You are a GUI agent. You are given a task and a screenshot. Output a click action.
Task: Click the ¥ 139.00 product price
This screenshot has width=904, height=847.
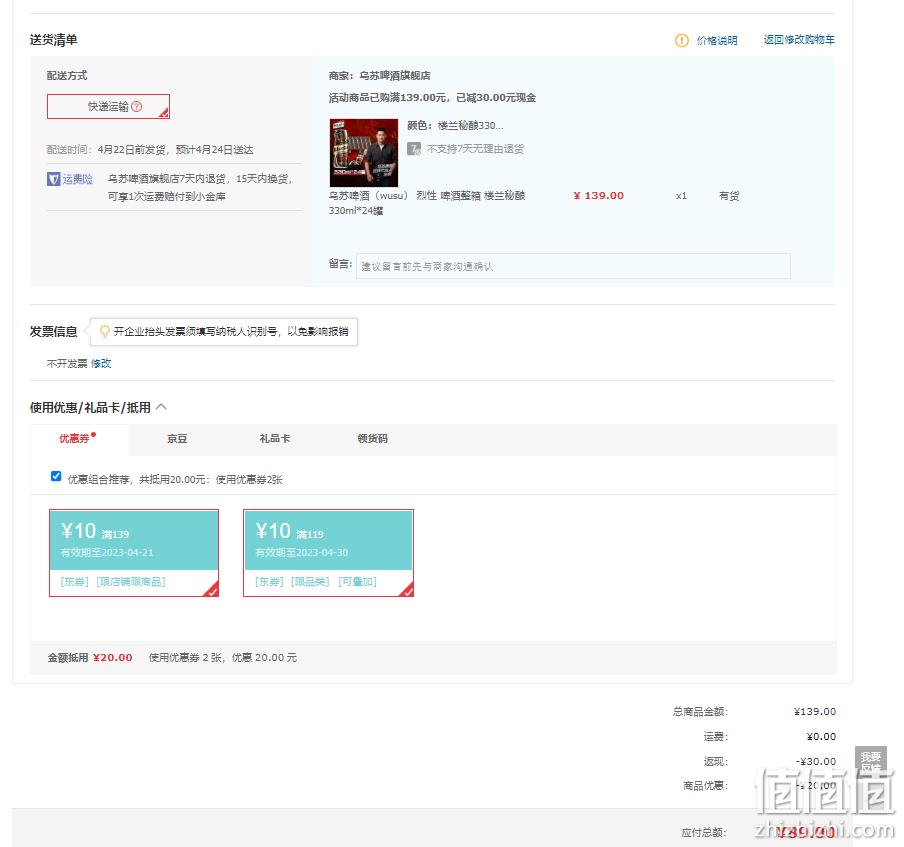598,195
